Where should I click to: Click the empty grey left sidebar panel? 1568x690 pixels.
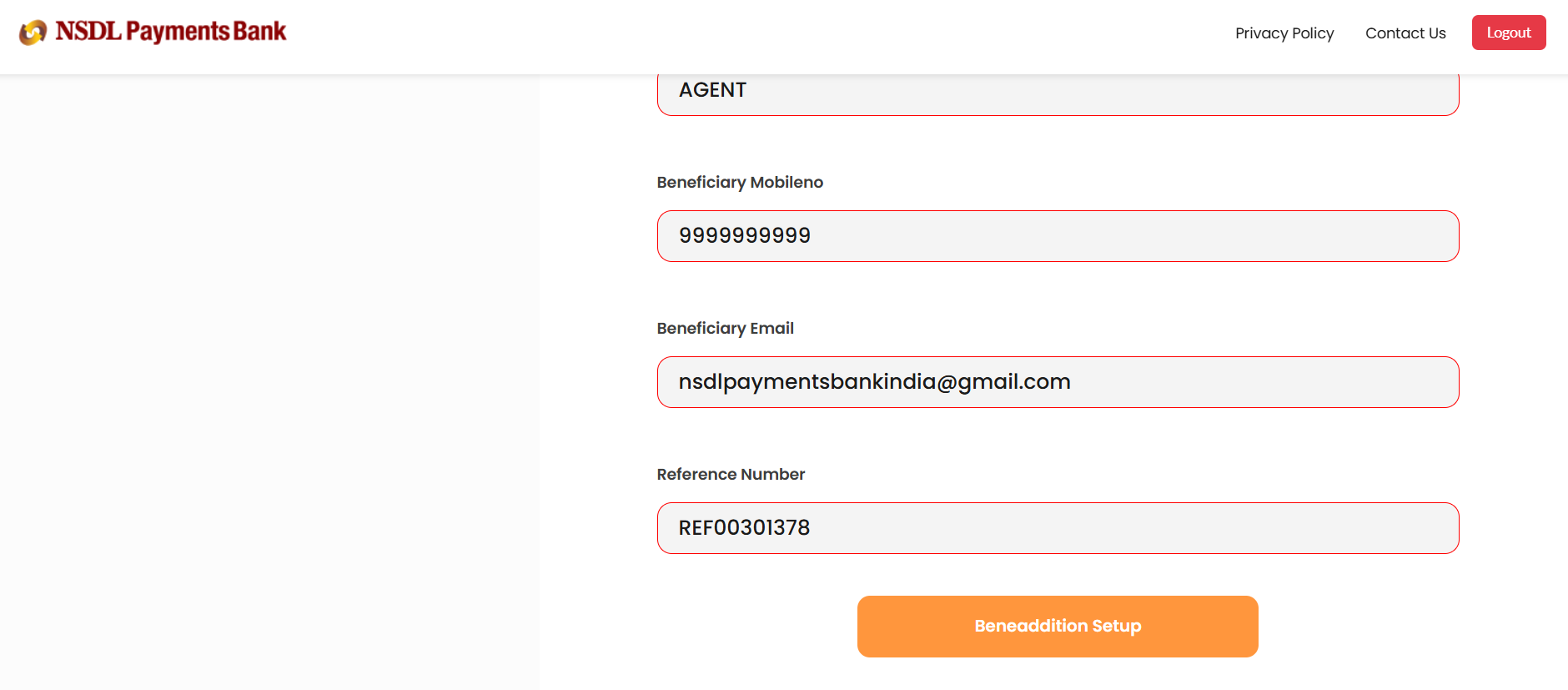pyautogui.click(x=269, y=375)
